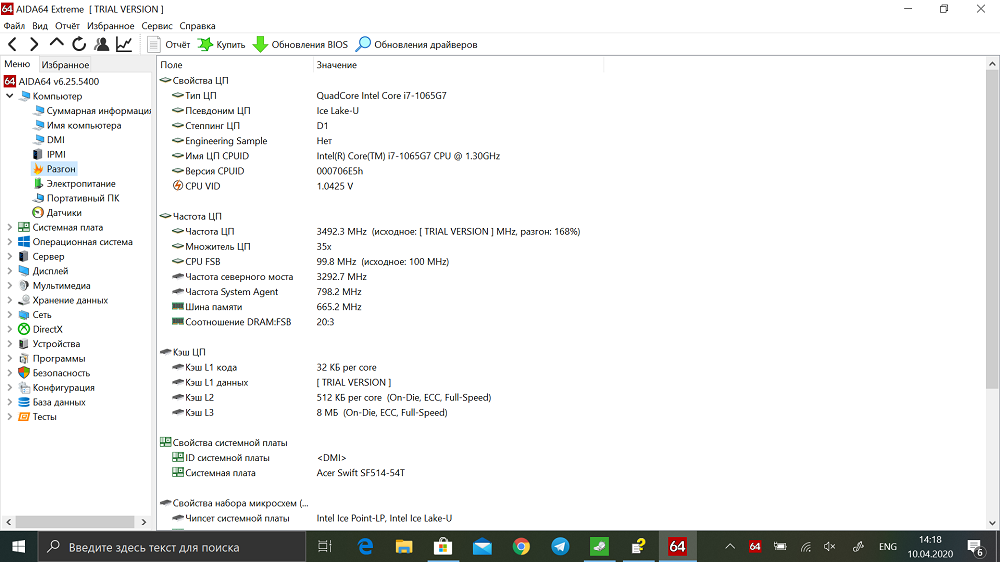The width and height of the screenshot is (1000, 562).
Task: Click the Forward navigation arrow in toolbar
Action: [x=34, y=44]
